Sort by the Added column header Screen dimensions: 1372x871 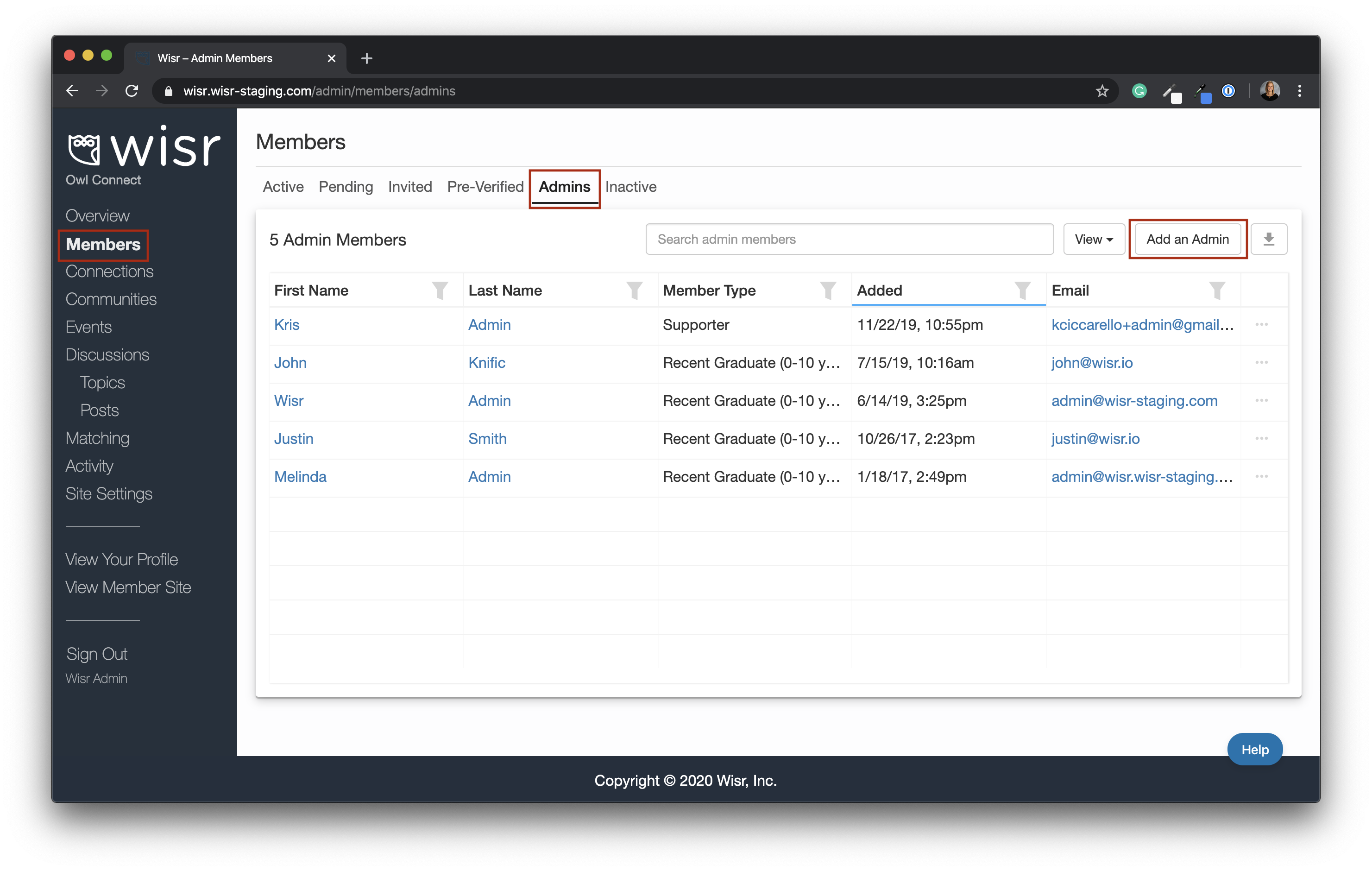tap(879, 290)
